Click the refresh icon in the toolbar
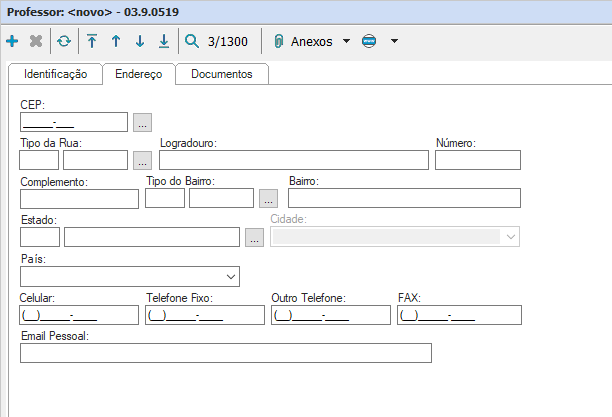This screenshot has width=612, height=417. click(64, 42)
